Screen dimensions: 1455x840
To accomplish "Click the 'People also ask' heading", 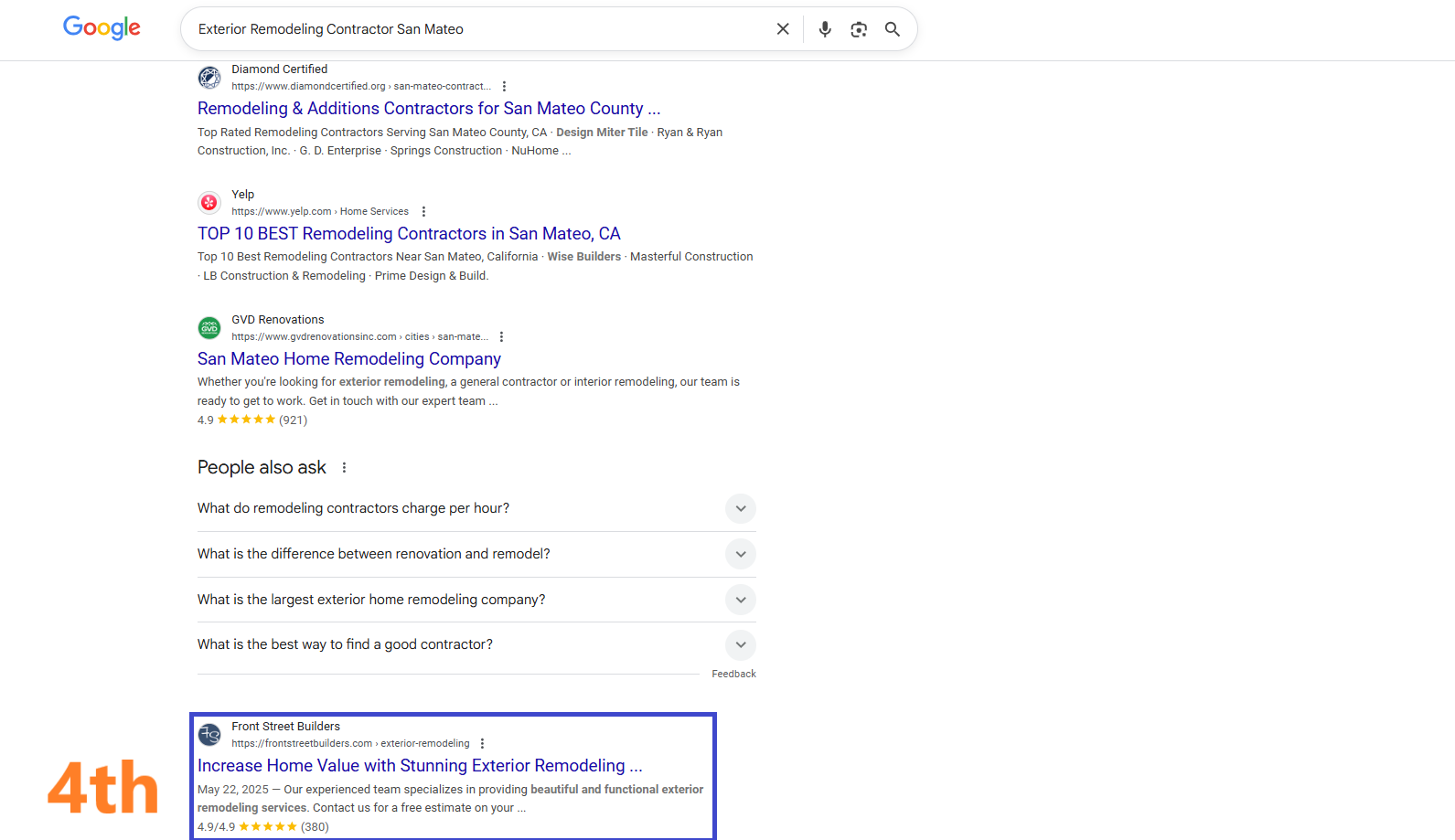I will [262, 467].
